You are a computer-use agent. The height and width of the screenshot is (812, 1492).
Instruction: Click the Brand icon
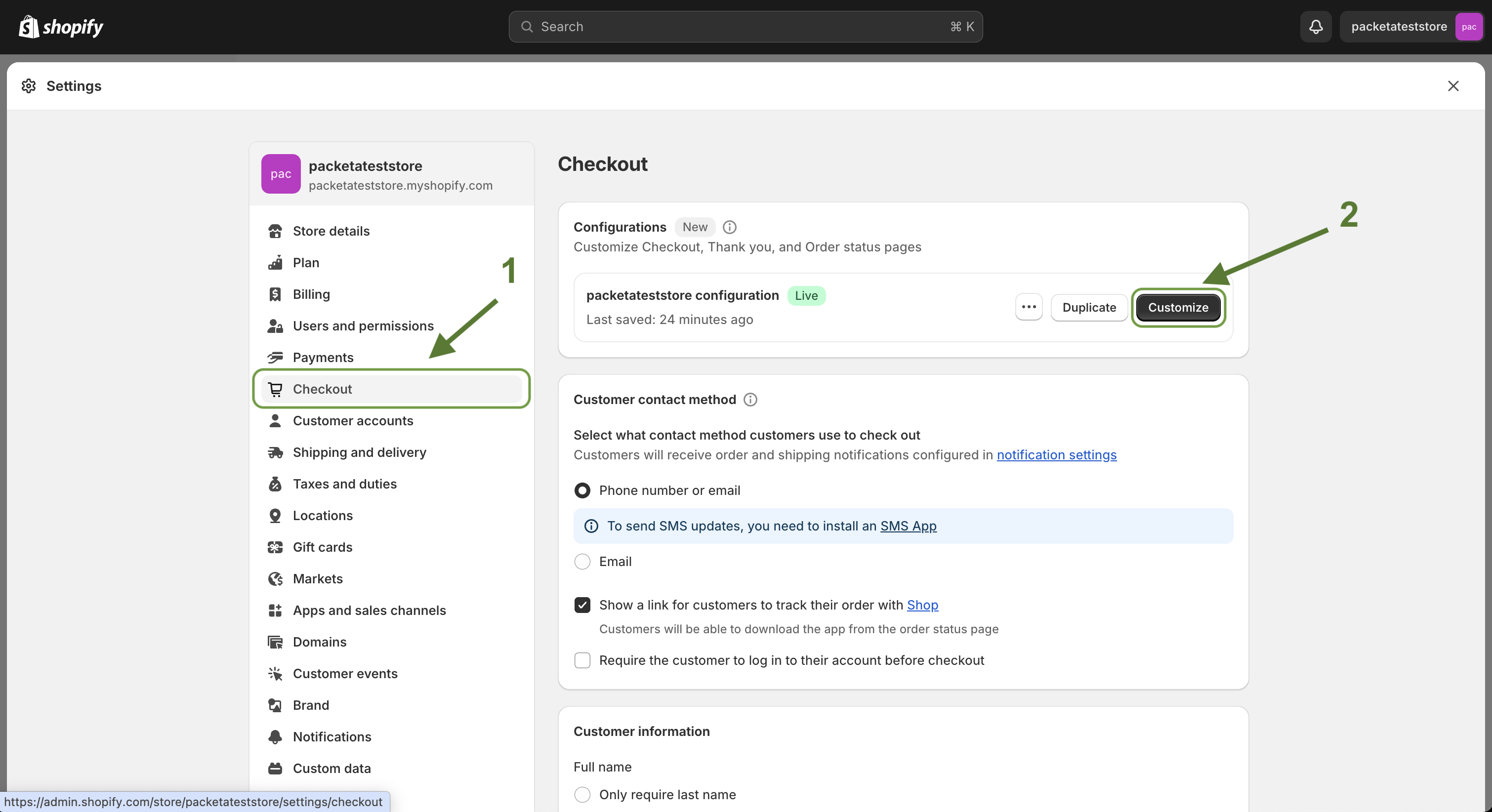[275, 705]
